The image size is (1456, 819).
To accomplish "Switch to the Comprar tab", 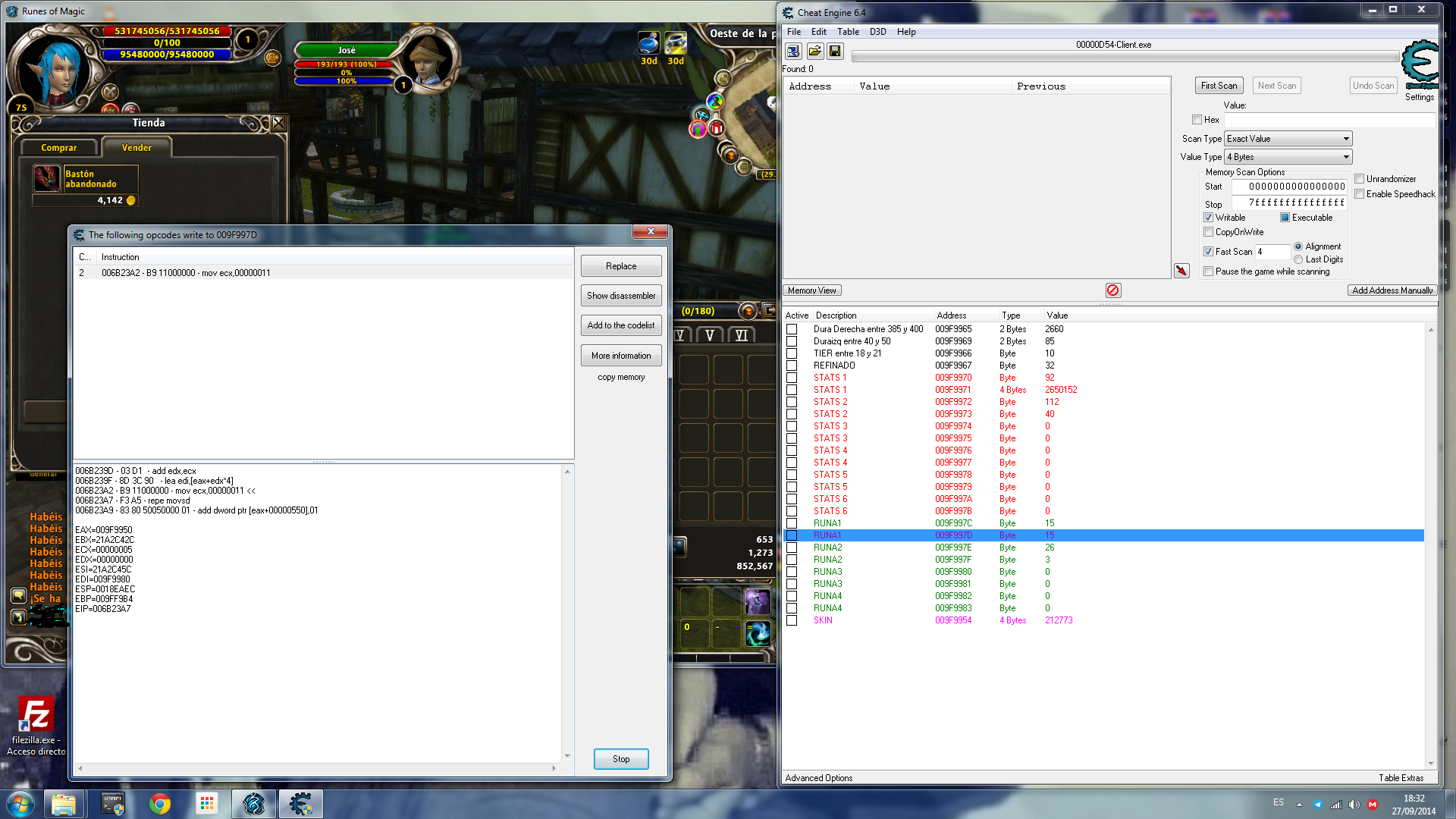I will pos(59,148).
